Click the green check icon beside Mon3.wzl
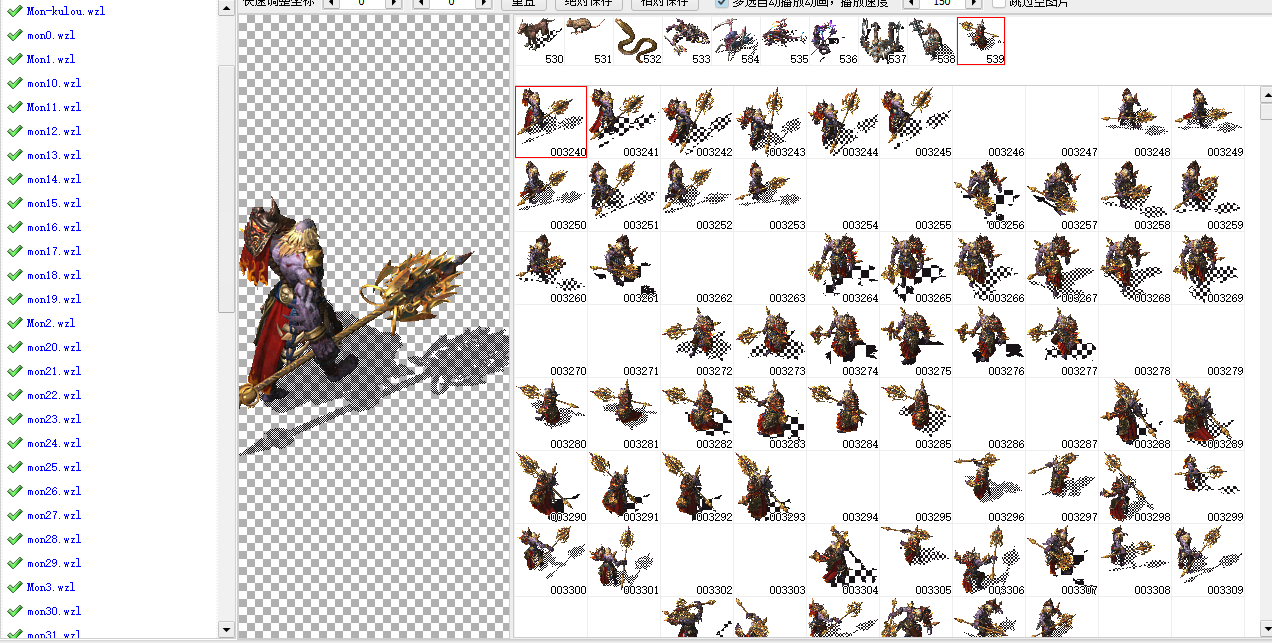Viewport: 1272px width, 643px height. click(x=14, y=587)
